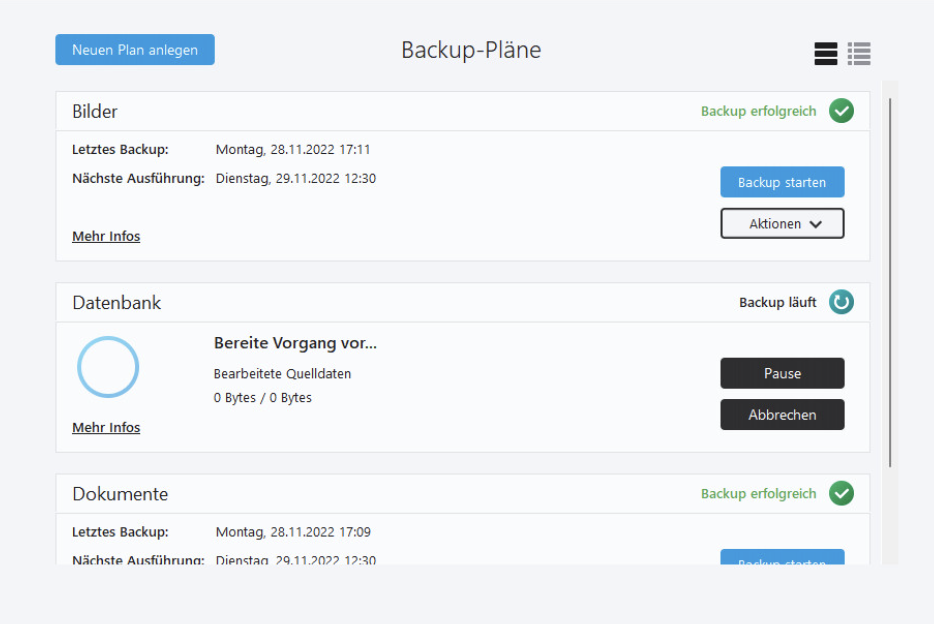Click the Backup läuft status label
This screenshot has width=934, height=624.
(x=778, y=302)
